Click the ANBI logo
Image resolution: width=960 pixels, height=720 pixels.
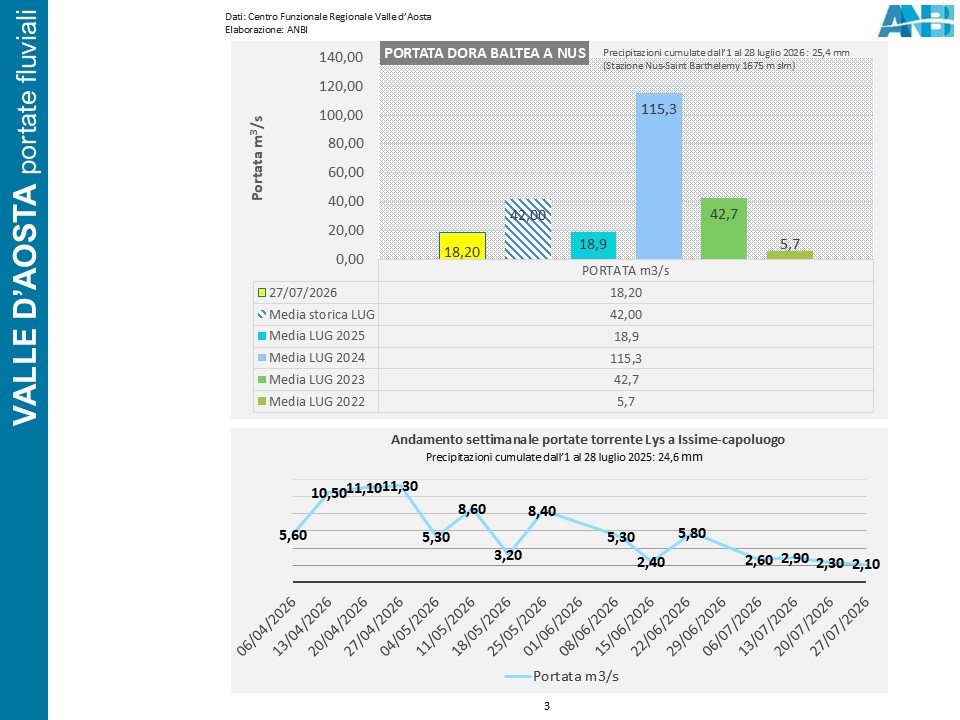916,21
